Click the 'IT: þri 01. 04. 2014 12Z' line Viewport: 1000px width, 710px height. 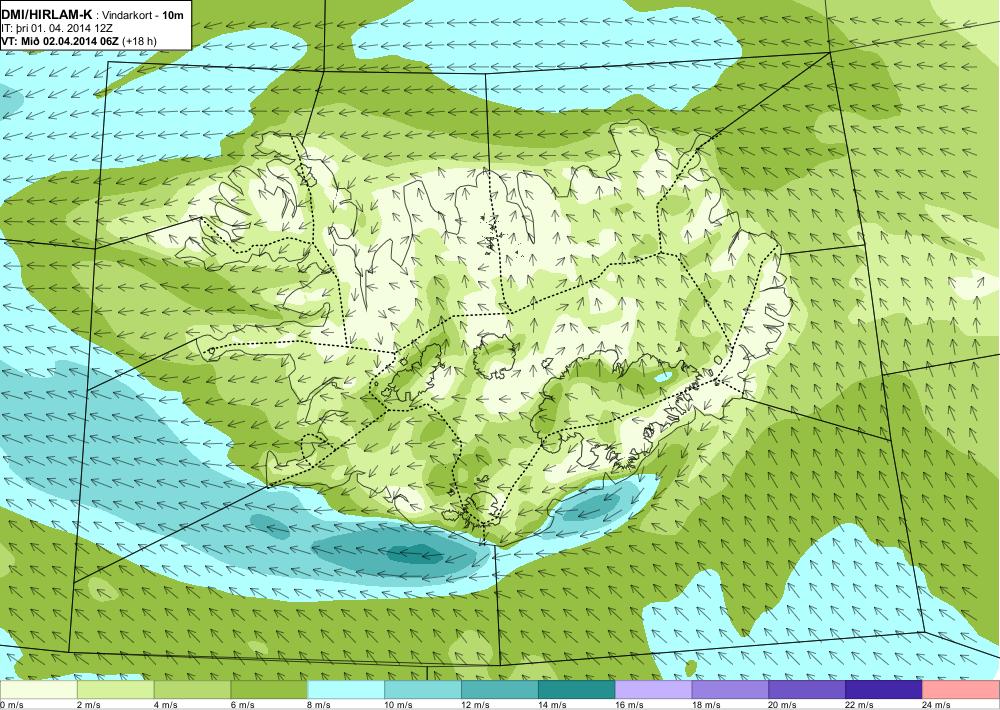pos(57,28)
